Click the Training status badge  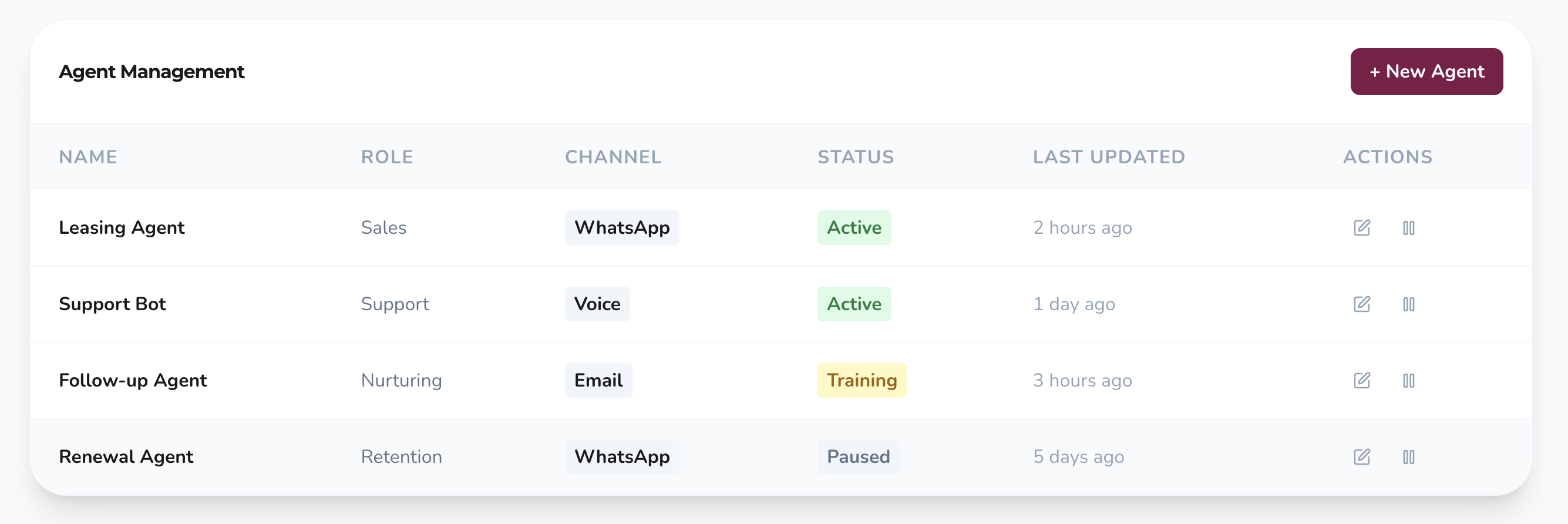click(x=862, y=381)
